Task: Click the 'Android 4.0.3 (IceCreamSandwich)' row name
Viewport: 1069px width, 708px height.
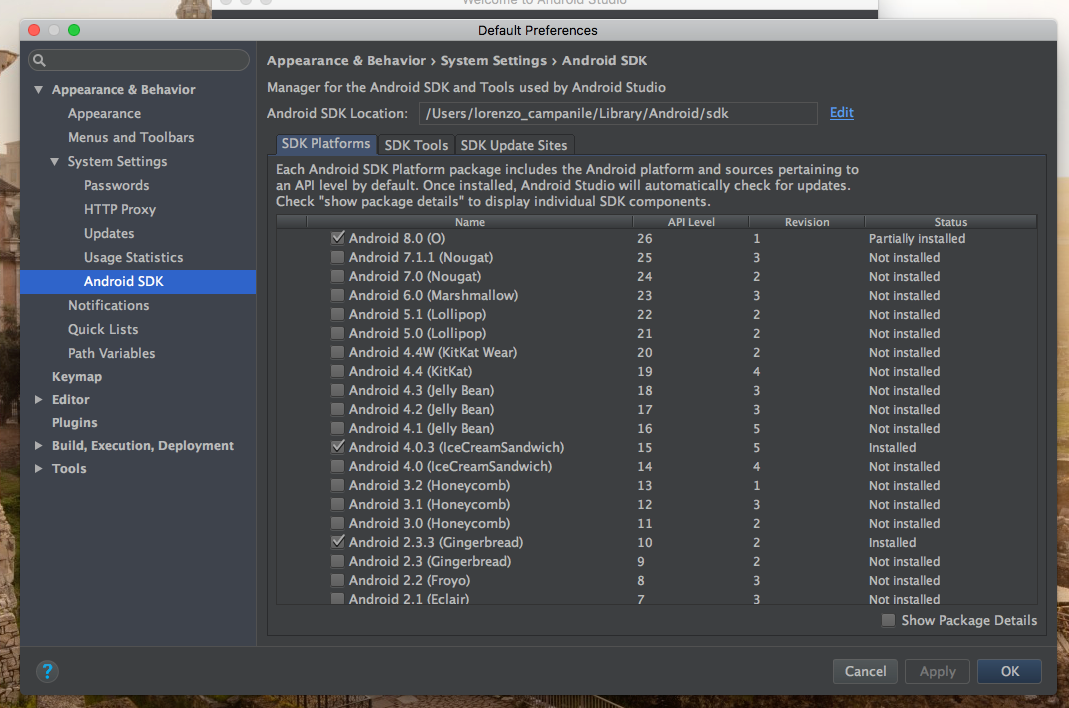Action: 456,447
